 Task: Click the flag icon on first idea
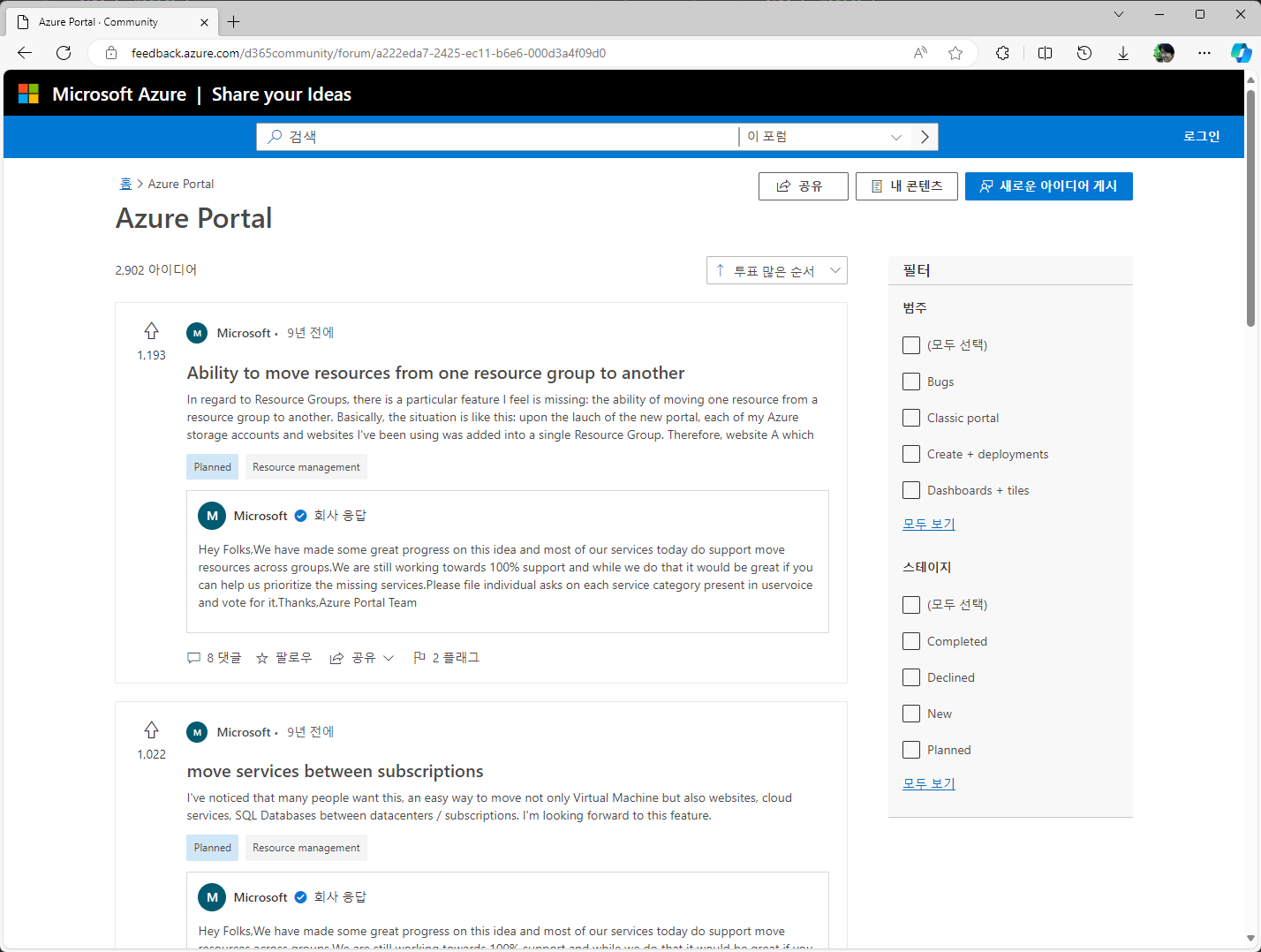point(419,658)
